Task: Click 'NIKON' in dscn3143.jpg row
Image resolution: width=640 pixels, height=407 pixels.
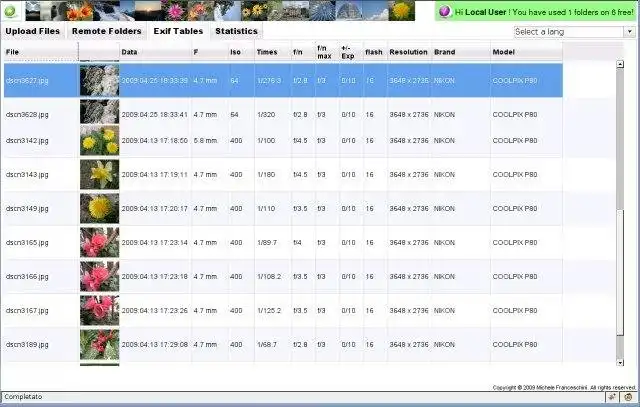Action: (x=444, y=175)
